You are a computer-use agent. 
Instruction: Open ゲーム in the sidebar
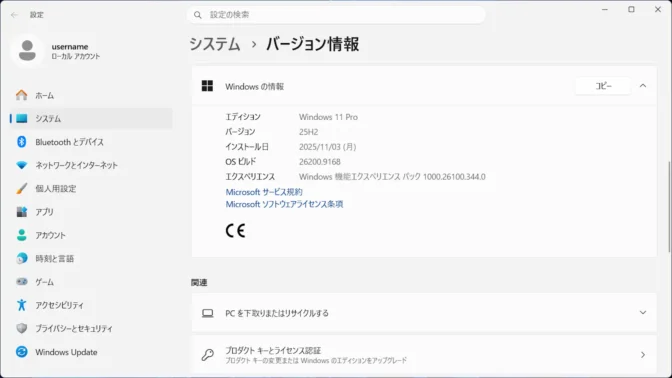[91, 282]
